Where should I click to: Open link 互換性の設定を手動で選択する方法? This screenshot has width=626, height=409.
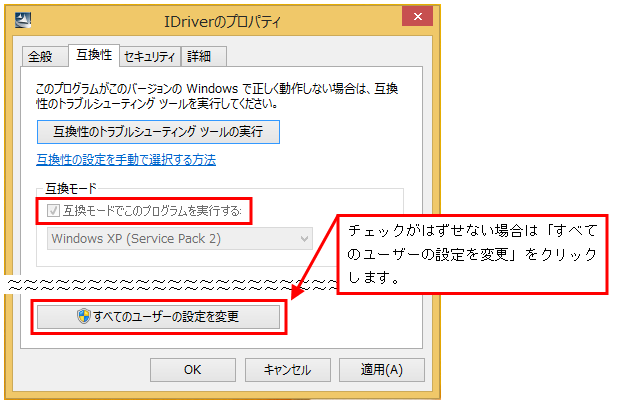[126, 160]
